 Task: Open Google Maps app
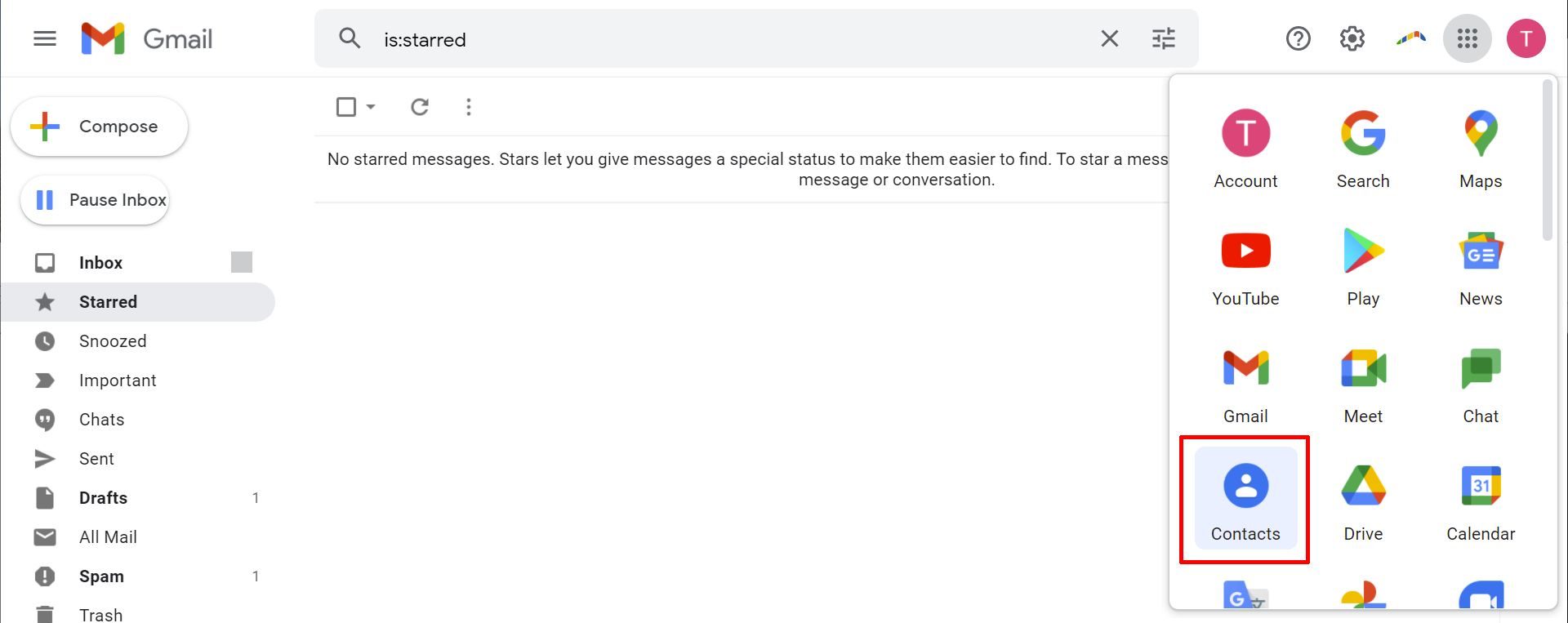coord(1481,149)
